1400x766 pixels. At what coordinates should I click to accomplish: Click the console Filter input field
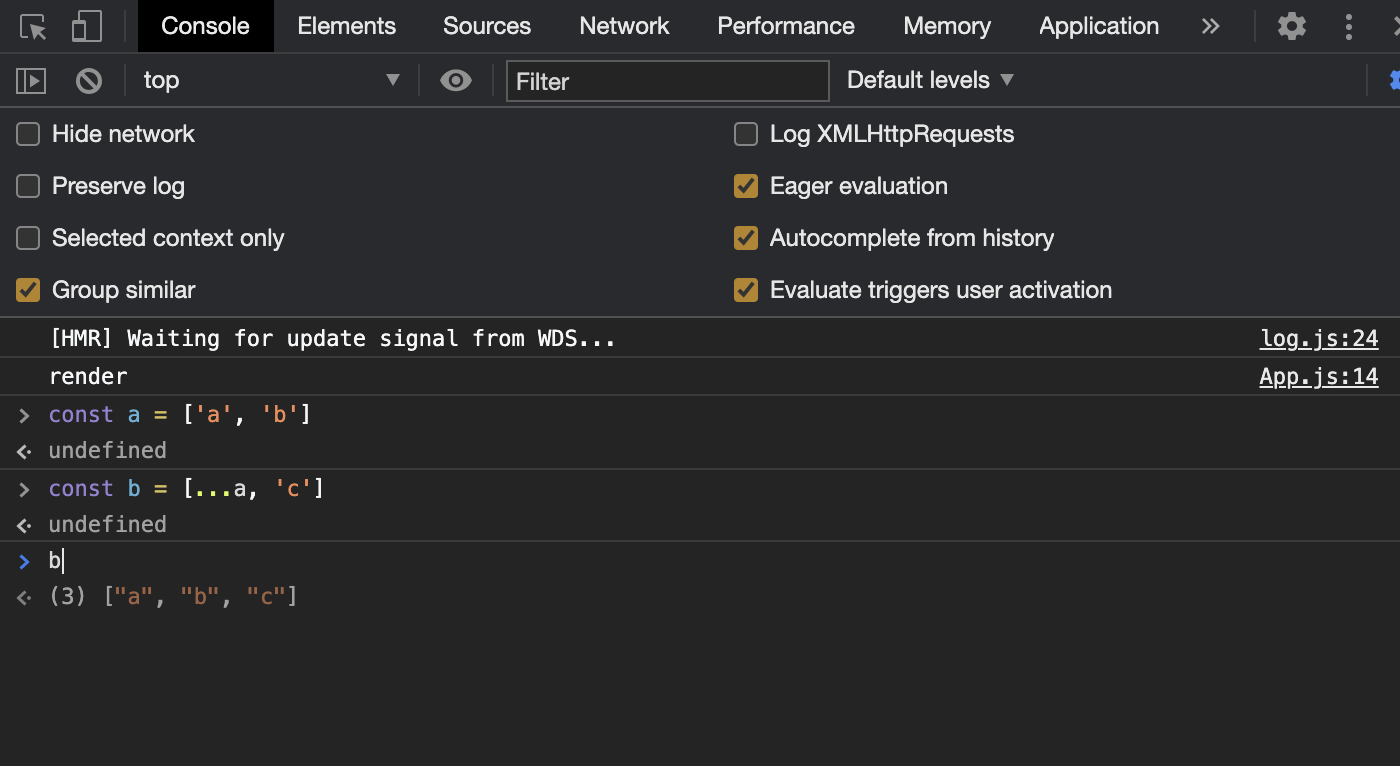668,81
